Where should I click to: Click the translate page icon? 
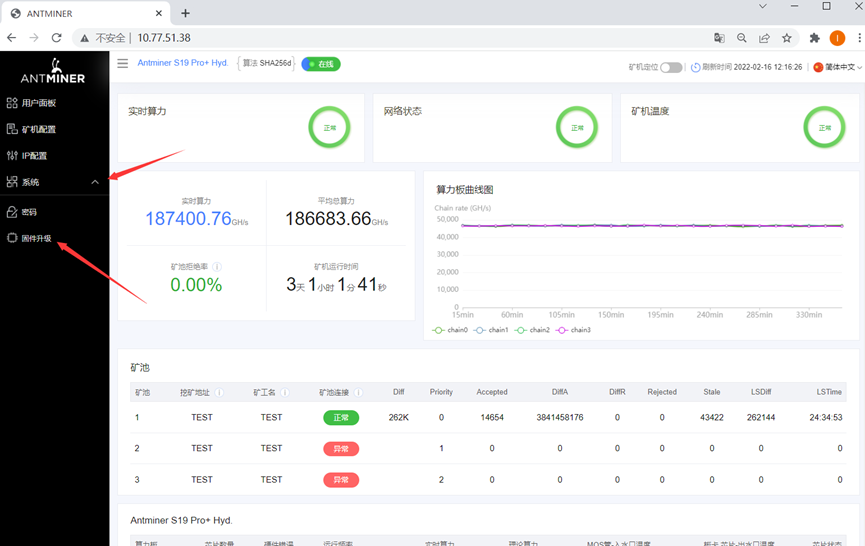pos(719,38)
